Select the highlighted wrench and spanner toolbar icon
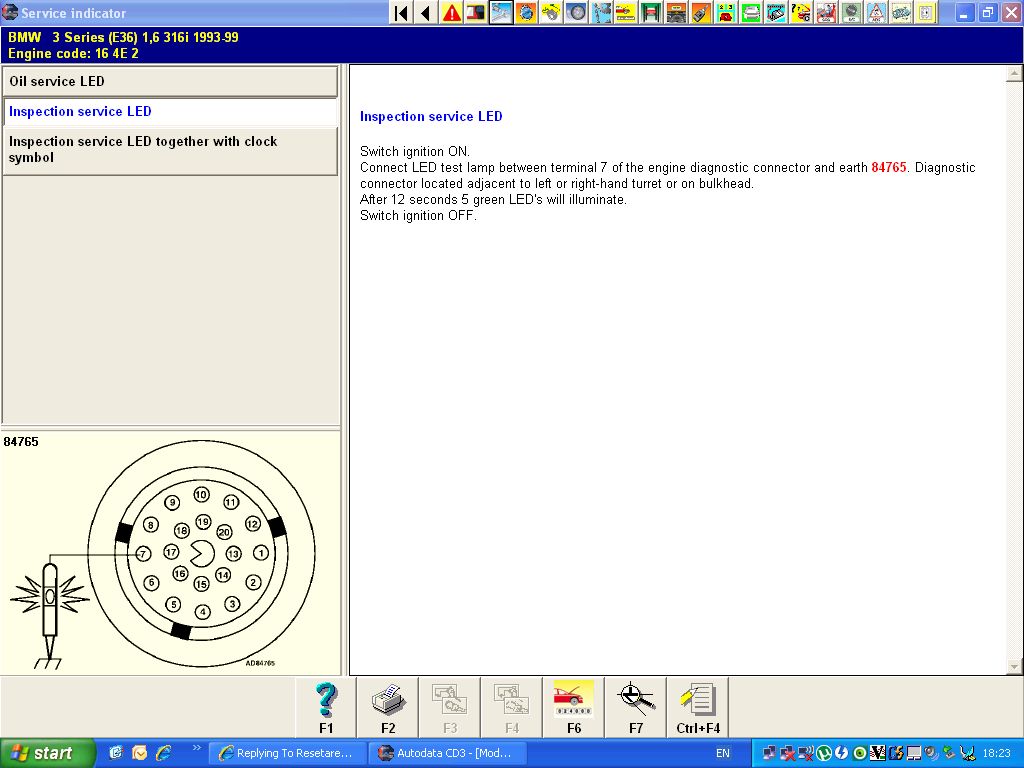Viewport: 1024px width, 768px height. 501,12
